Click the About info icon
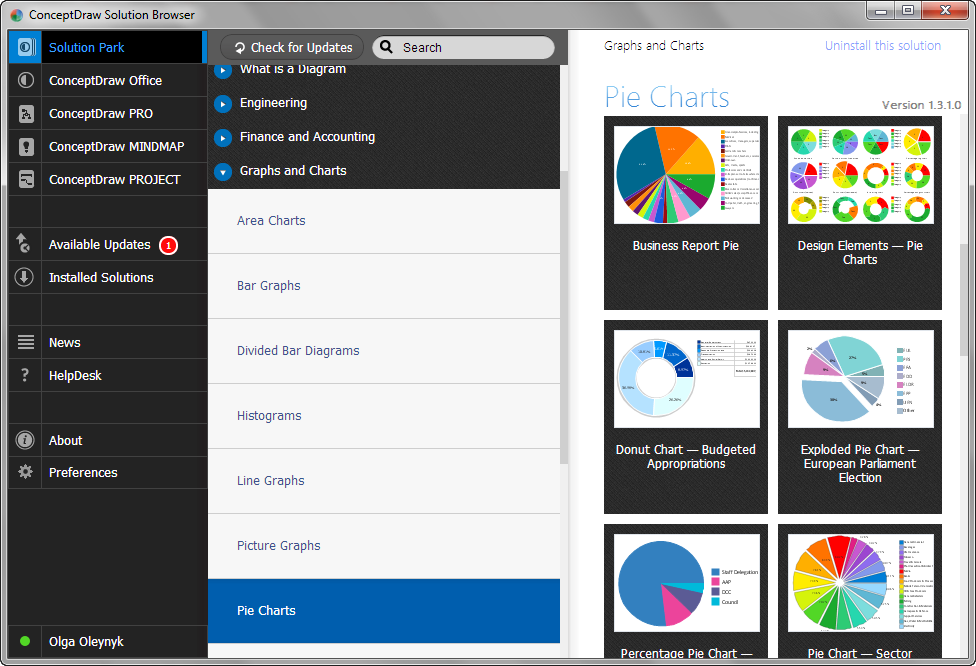The image size is (976, 666). (x=25, y=440)
